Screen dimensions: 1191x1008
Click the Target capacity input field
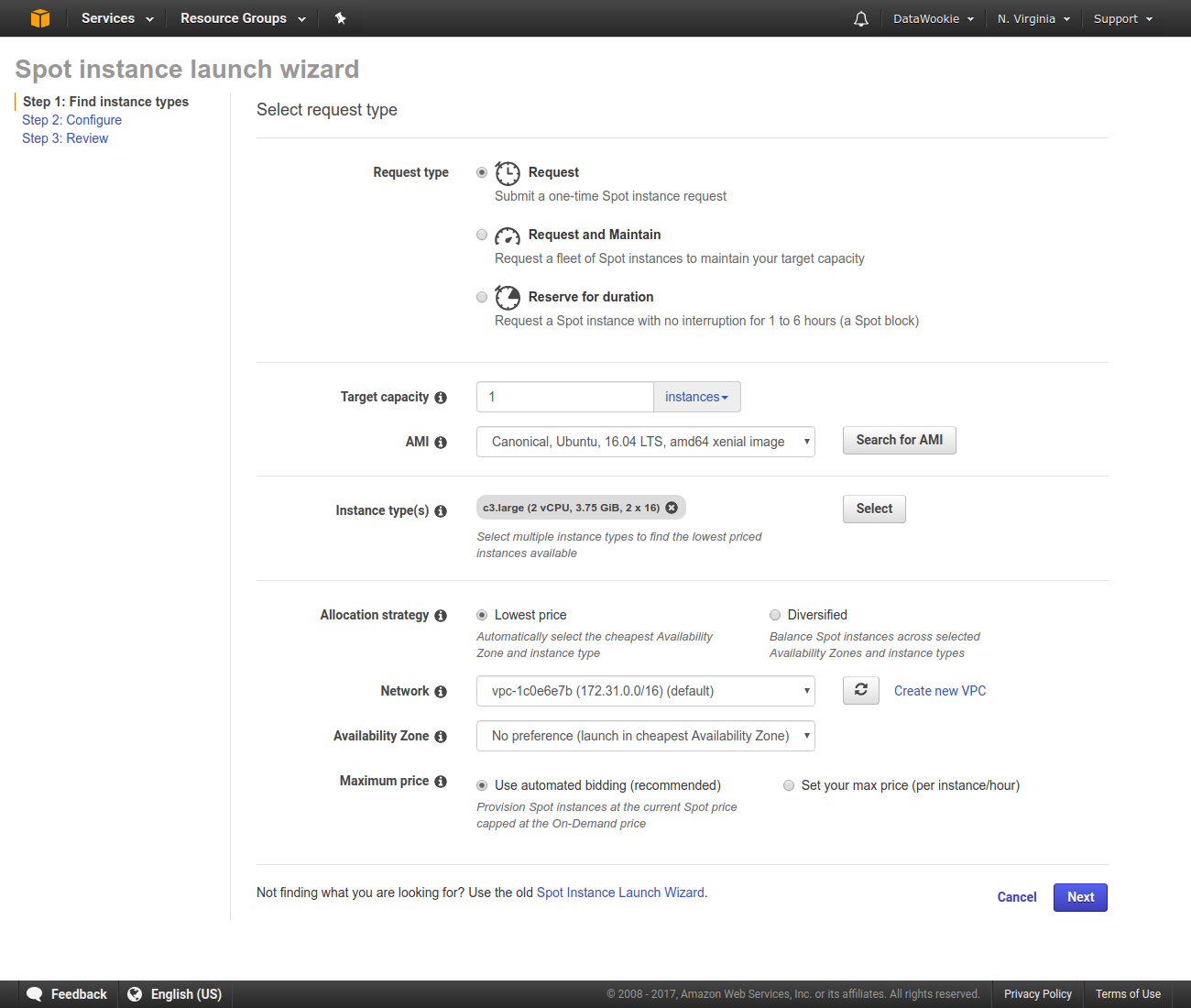point(564,397)
